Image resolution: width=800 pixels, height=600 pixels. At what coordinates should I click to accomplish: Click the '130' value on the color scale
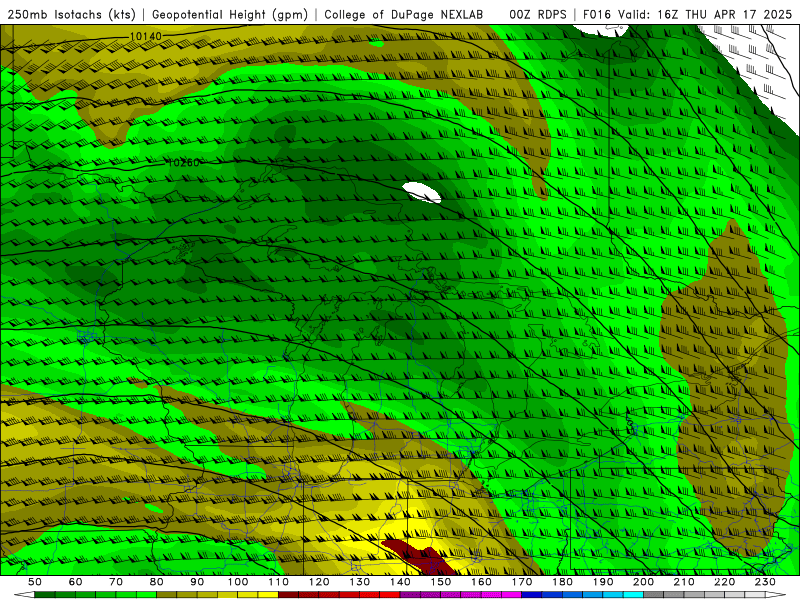[360, 582]
